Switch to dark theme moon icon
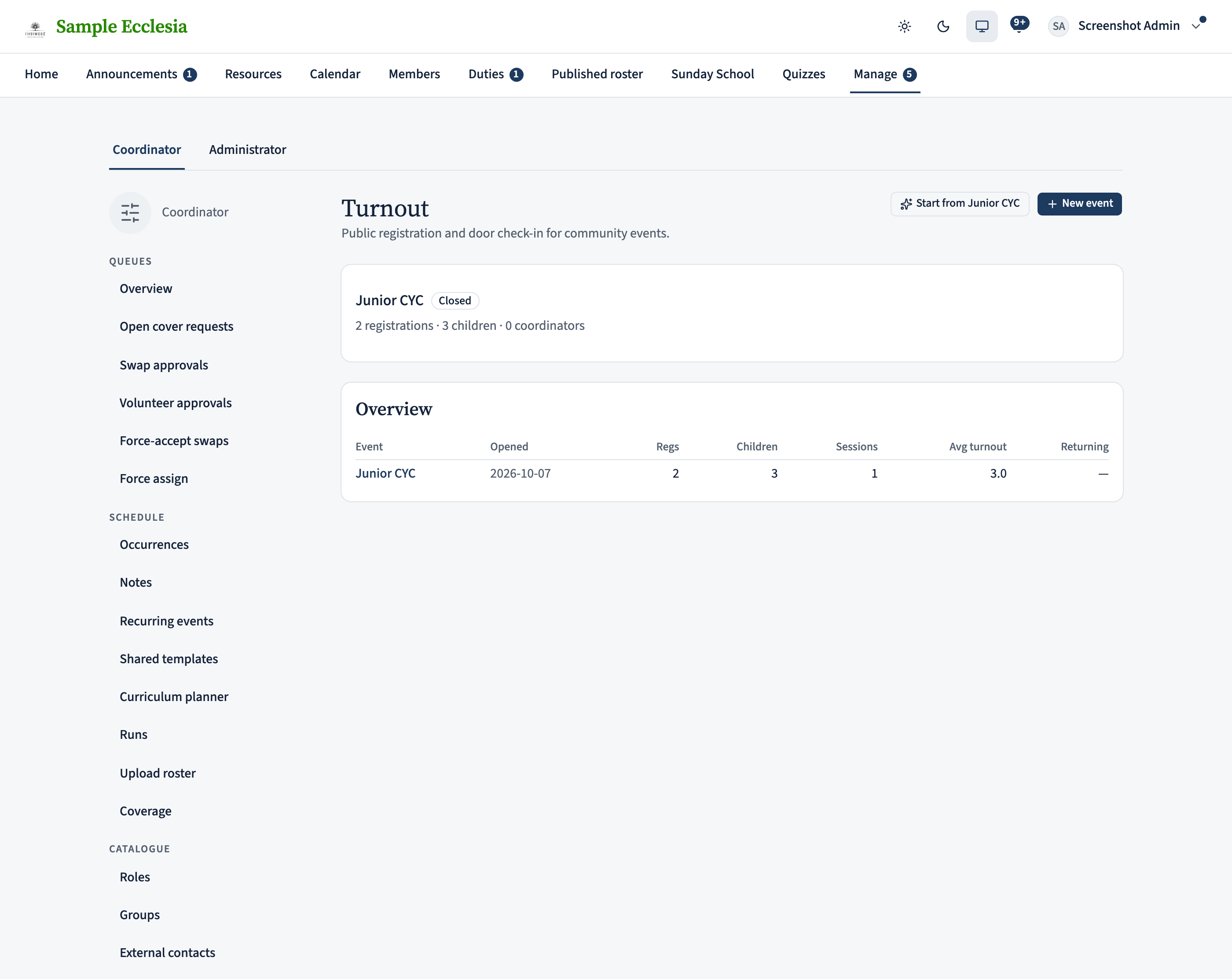1232x979 pixels. [x=943, y=26]
